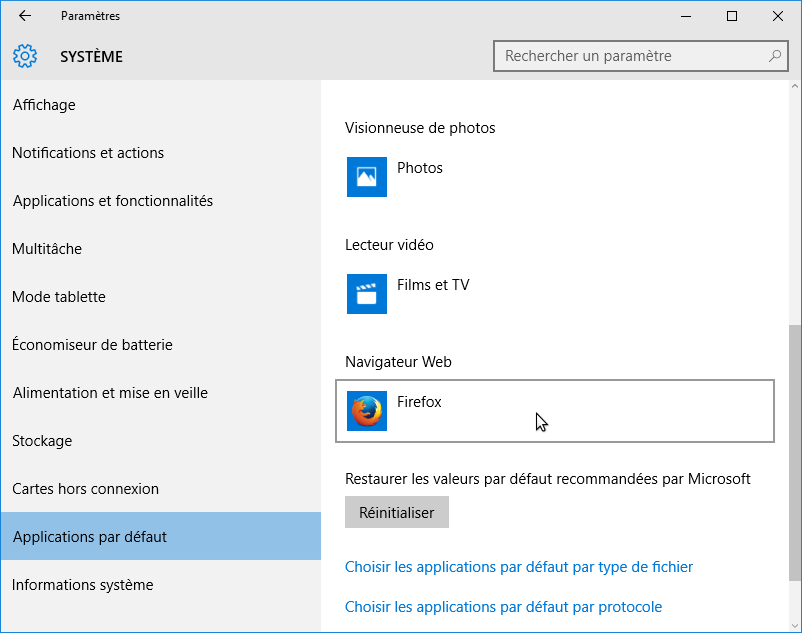The width and height of the screenshot is (802, 633).
Task: Click the Système gear icon
Action: [25, 56]
